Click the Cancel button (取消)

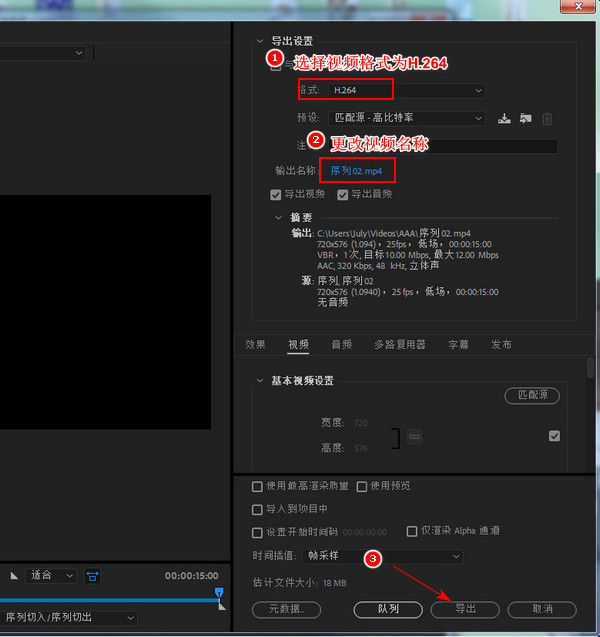point(542,609)
